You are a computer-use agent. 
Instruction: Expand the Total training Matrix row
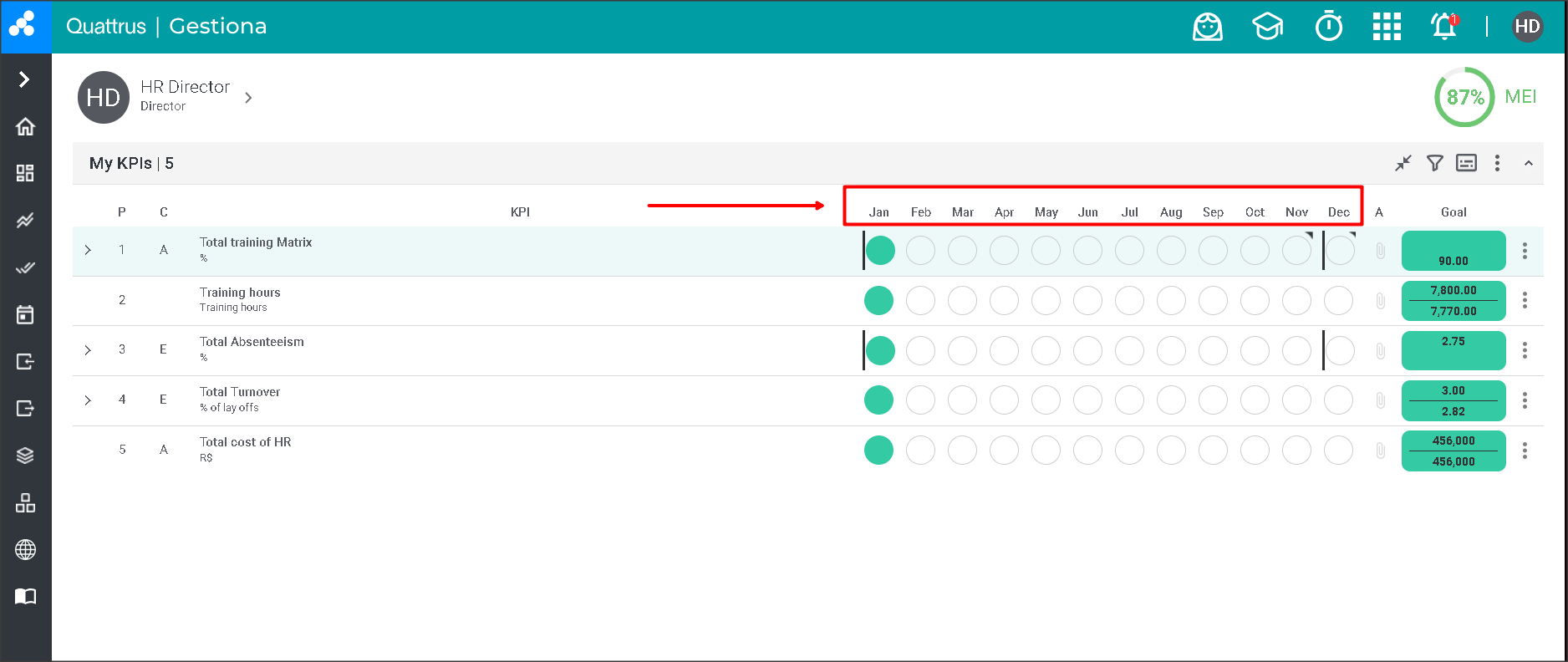[88, 250]
